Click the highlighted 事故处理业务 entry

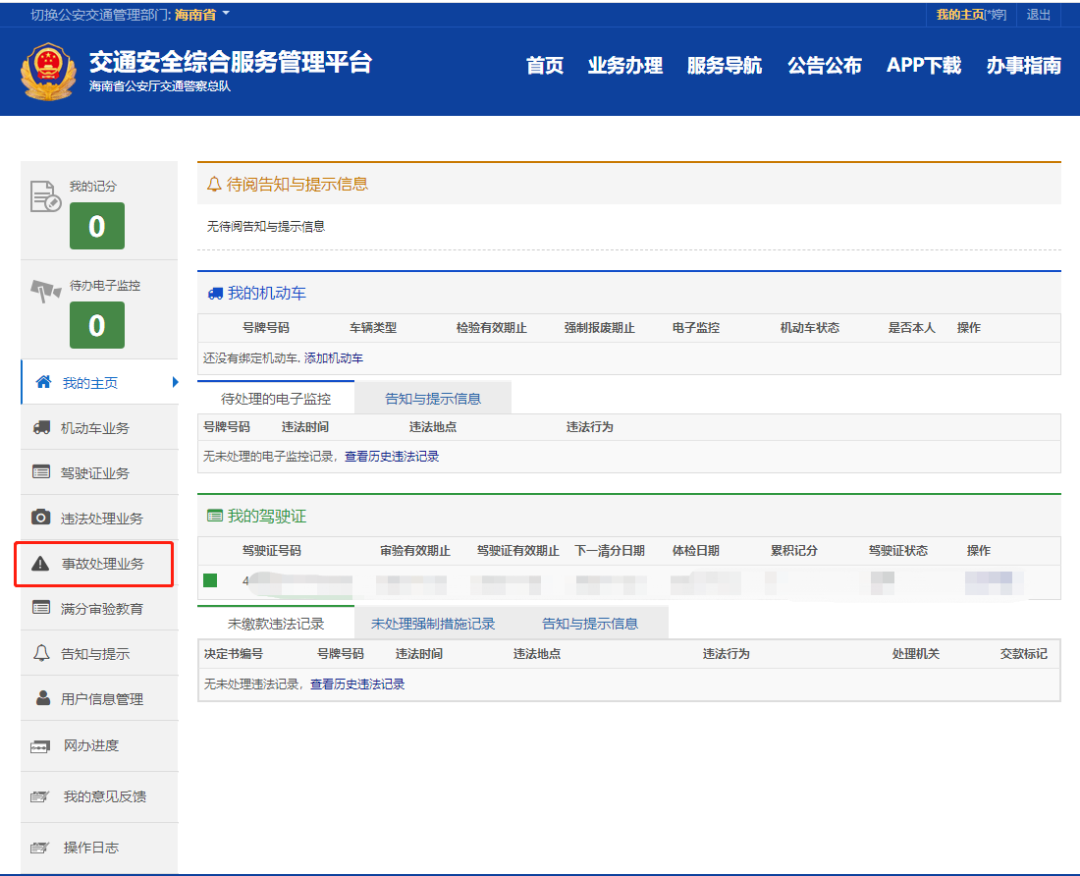pos(97,564)
